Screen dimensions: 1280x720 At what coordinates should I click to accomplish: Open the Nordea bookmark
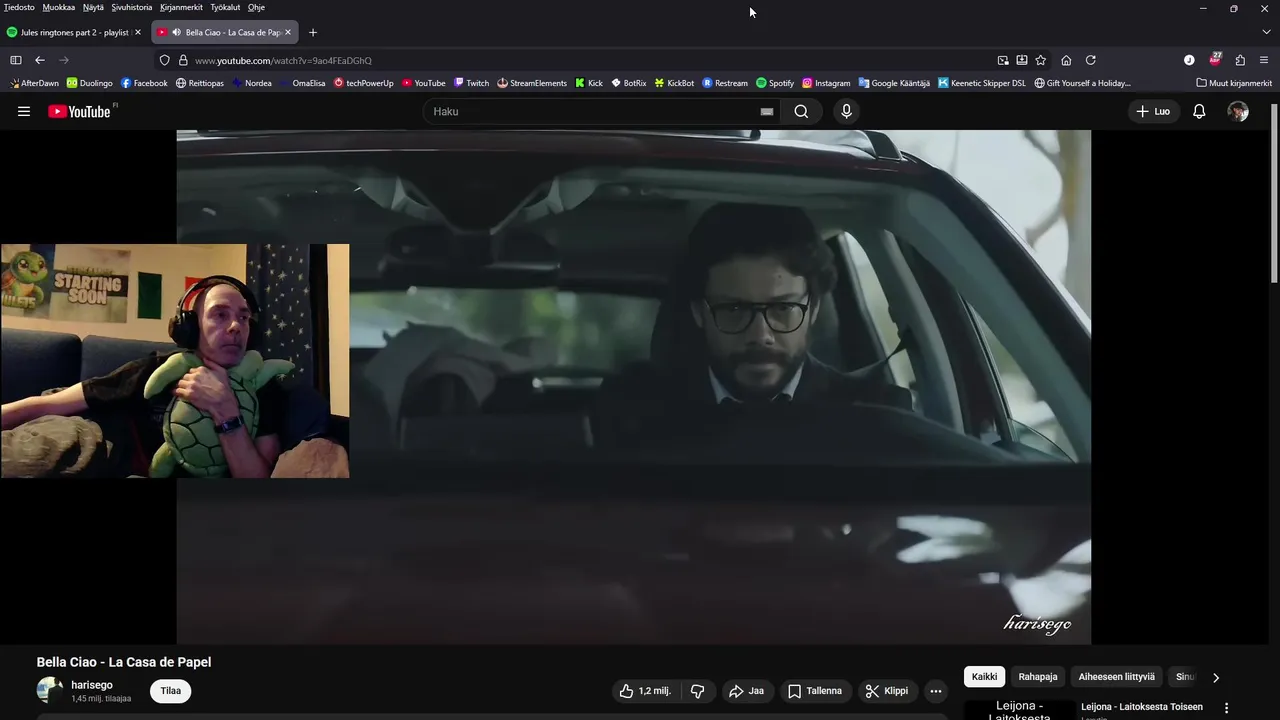[x=252, y=83]
